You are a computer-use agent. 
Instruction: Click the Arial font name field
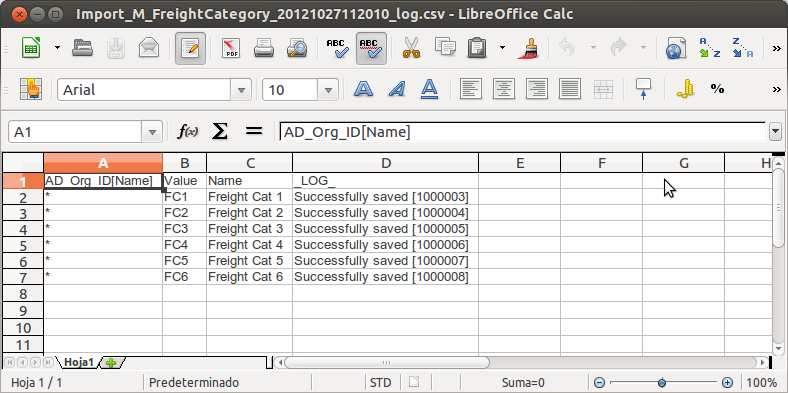coord(144,90)
